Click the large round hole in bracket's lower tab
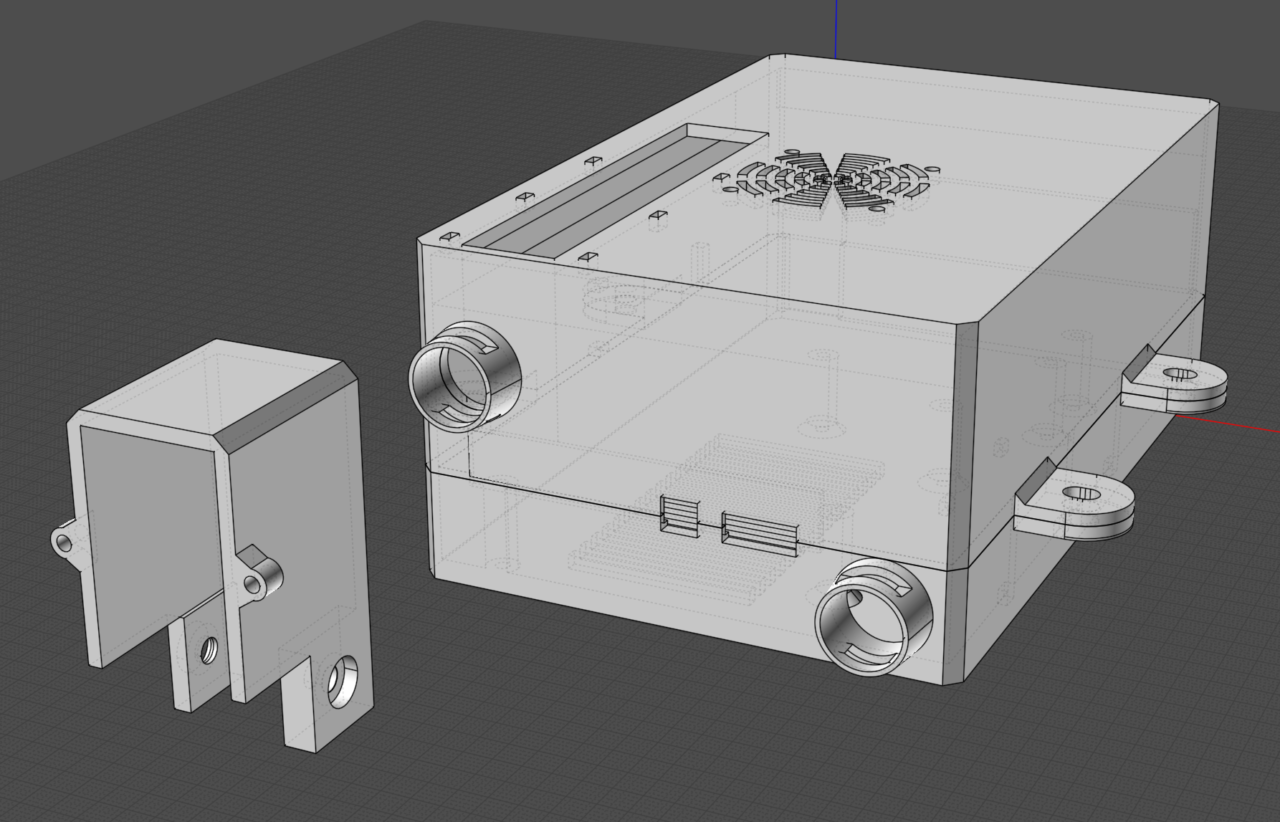 point(342,681)
